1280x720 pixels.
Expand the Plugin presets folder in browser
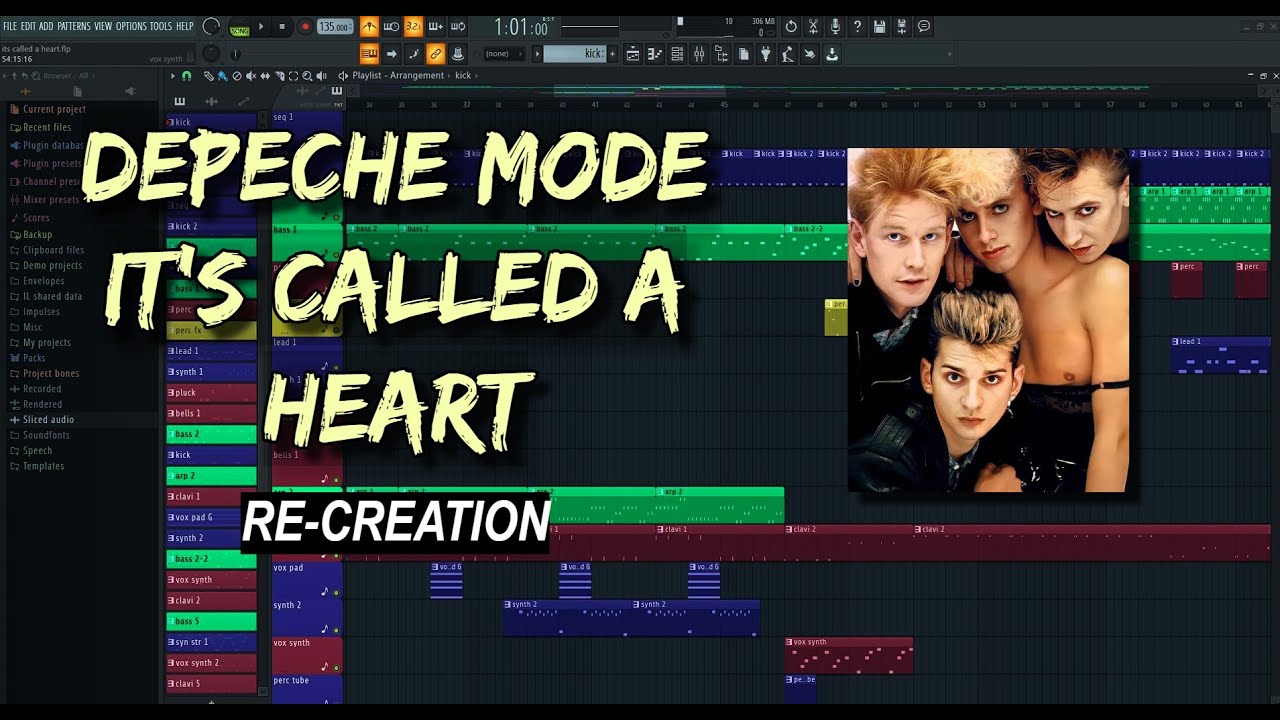(46, 164)
